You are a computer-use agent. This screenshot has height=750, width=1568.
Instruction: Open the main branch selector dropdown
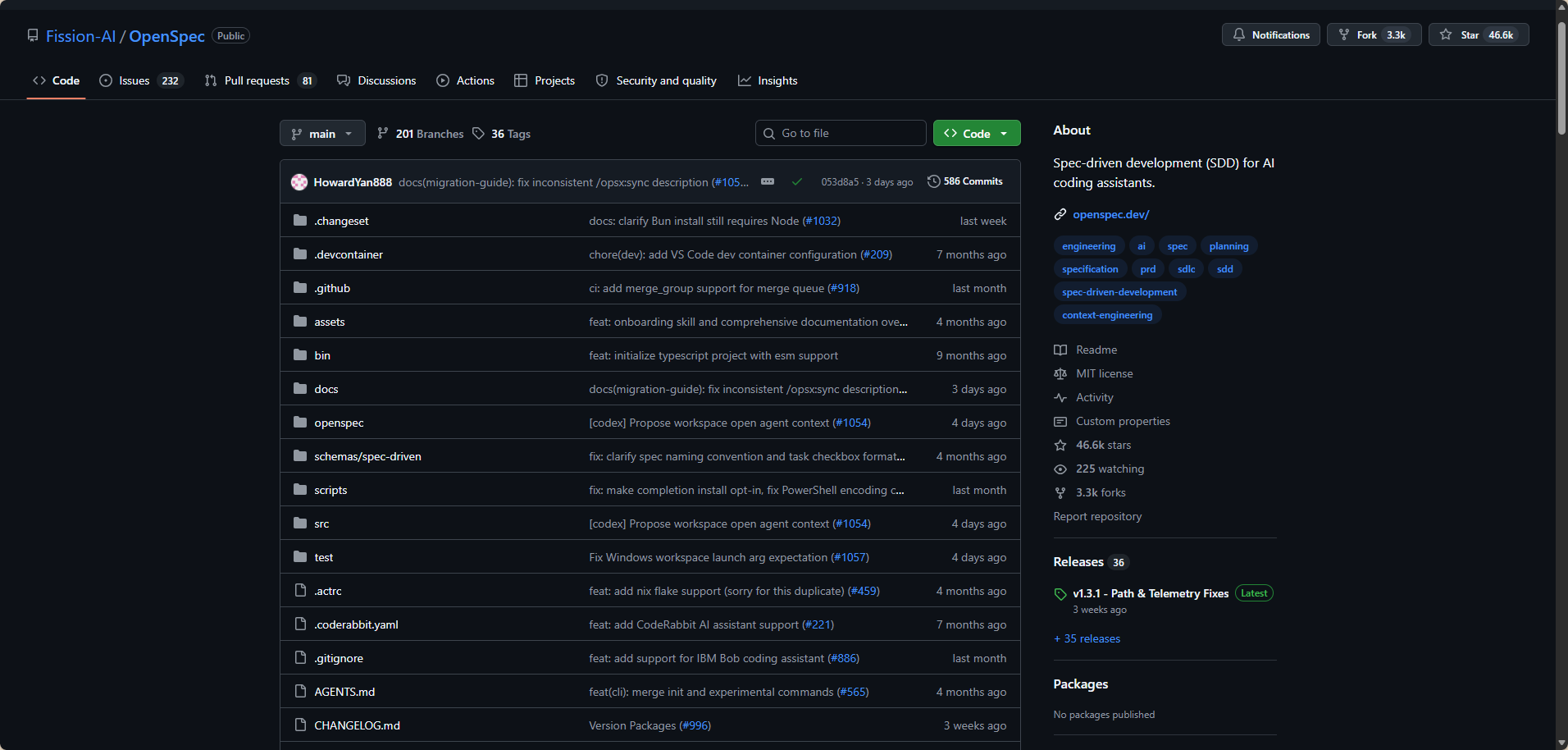tap(322, 134)
